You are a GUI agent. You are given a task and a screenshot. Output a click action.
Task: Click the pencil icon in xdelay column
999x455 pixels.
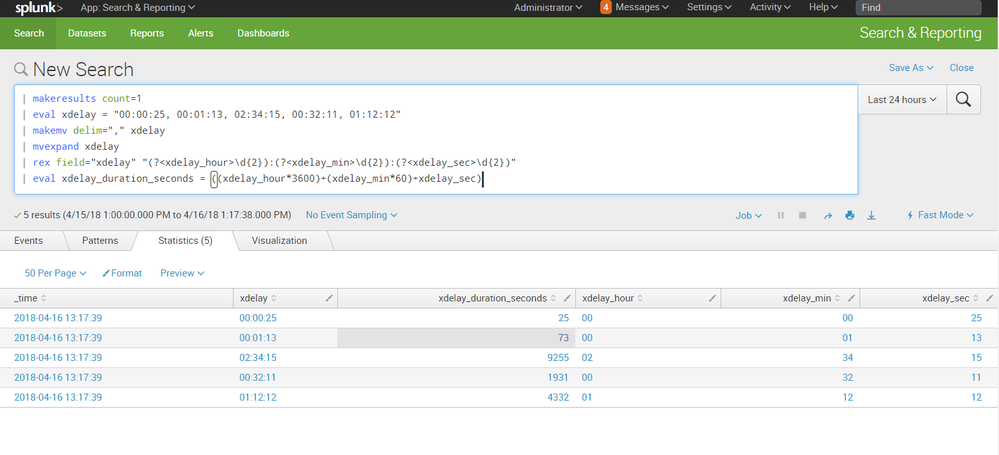point(330,298)
